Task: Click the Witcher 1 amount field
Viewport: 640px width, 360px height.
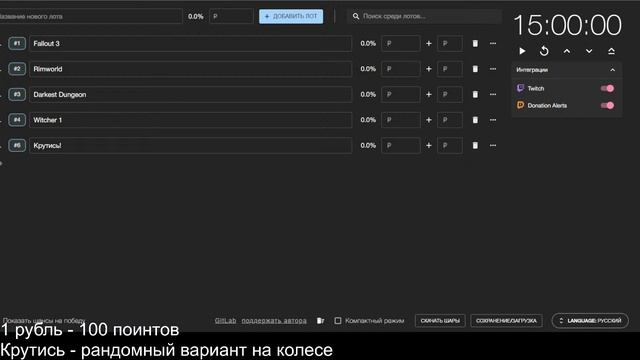Action: click(400, 120)
